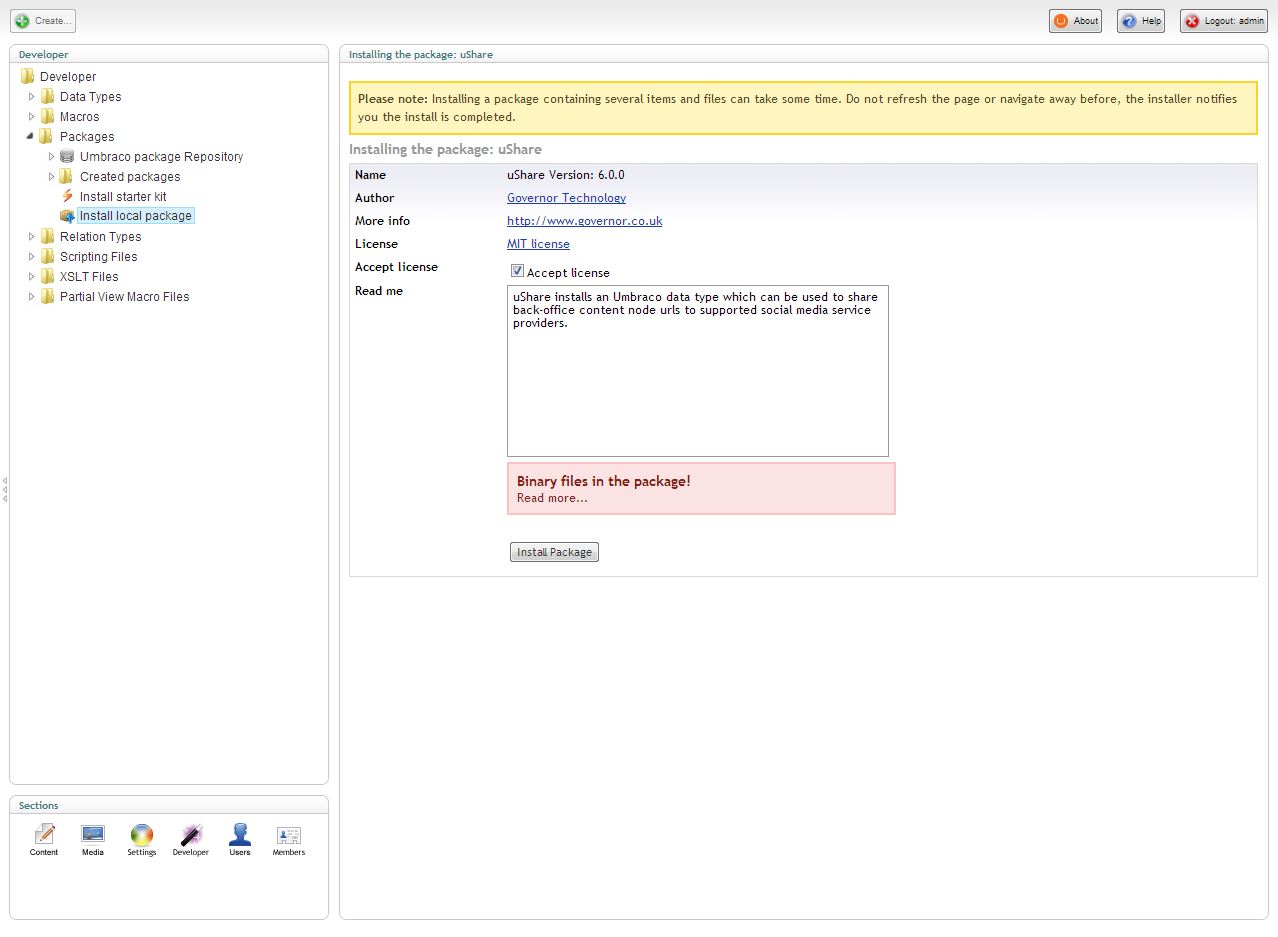Open Created packages tree item
Viewport: 1278px width, 937px height.
click(130, 177)
